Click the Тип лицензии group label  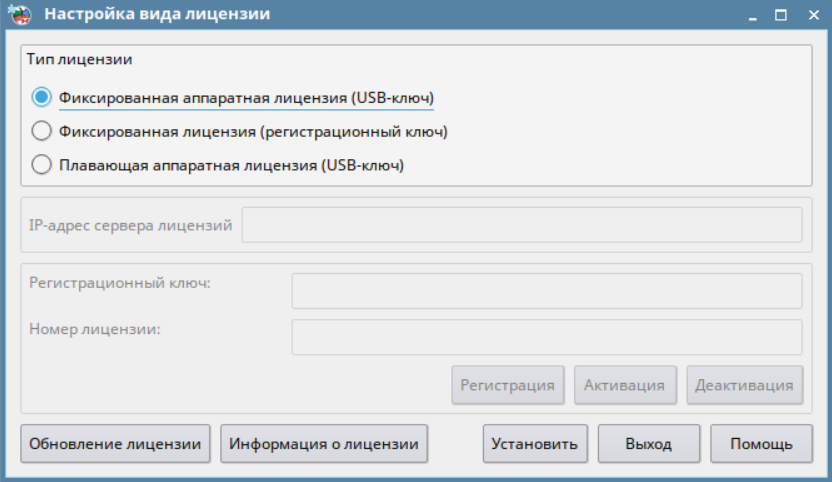[x=80, y=59]
